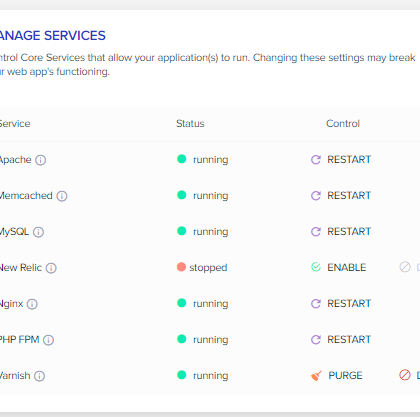This screenshot has height=417, width=420.
Task: Click the green checkmark enable icon
Action: pyautogui.click(x=316, y=267)
